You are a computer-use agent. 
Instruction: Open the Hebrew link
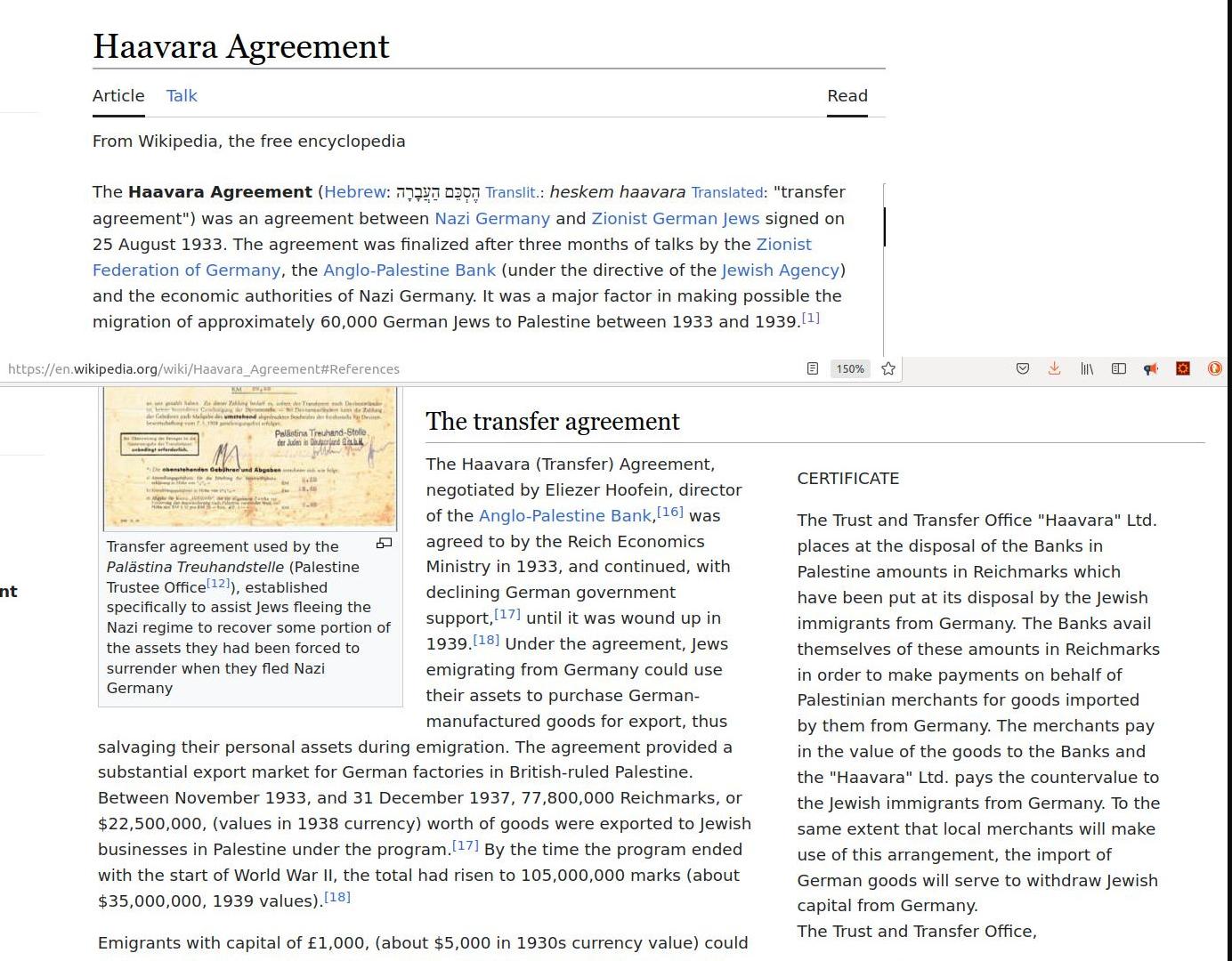(355, 192)
